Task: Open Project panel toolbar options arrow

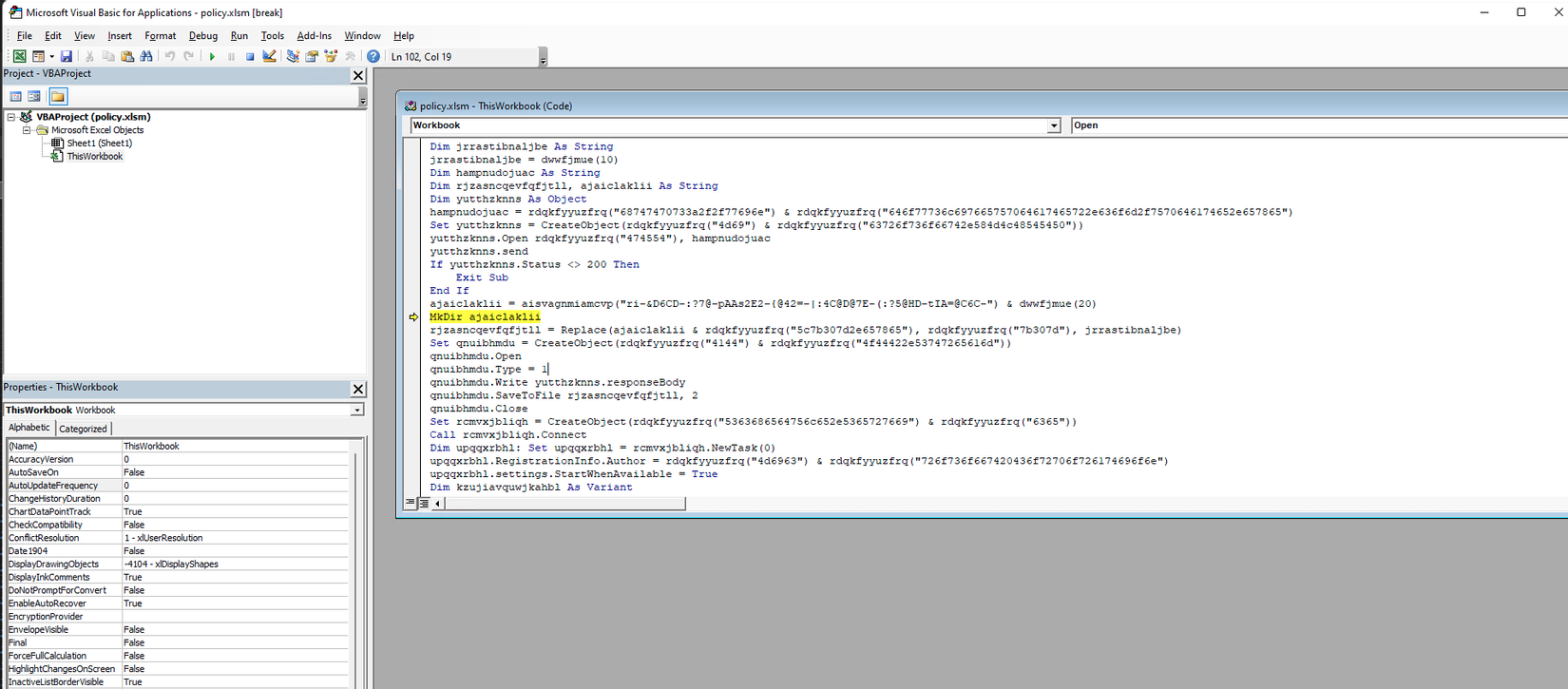Action: click(x=362, y=97)
